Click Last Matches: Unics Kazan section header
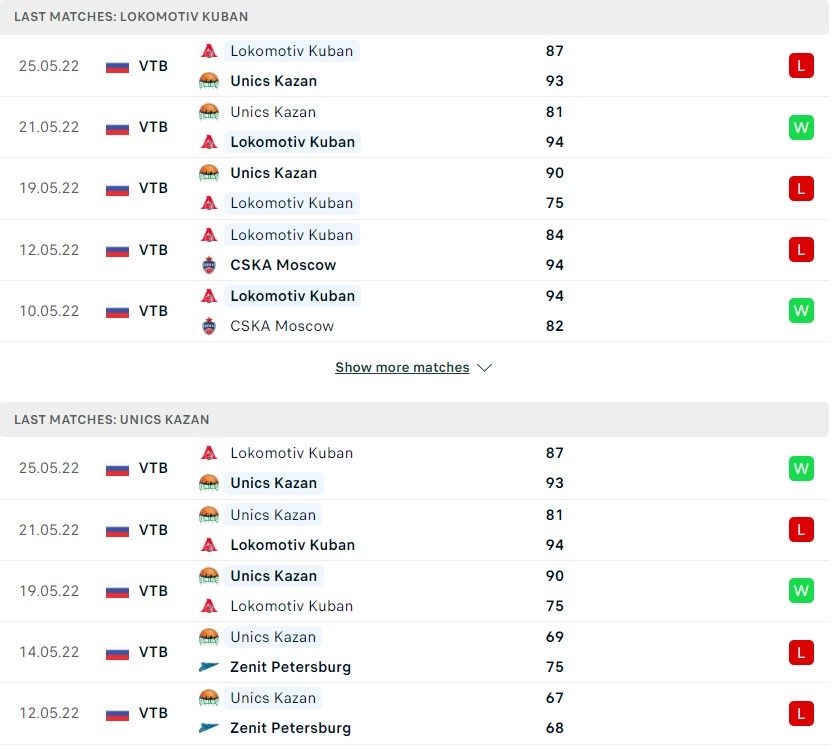835x751 pixels. pos(112,419)
